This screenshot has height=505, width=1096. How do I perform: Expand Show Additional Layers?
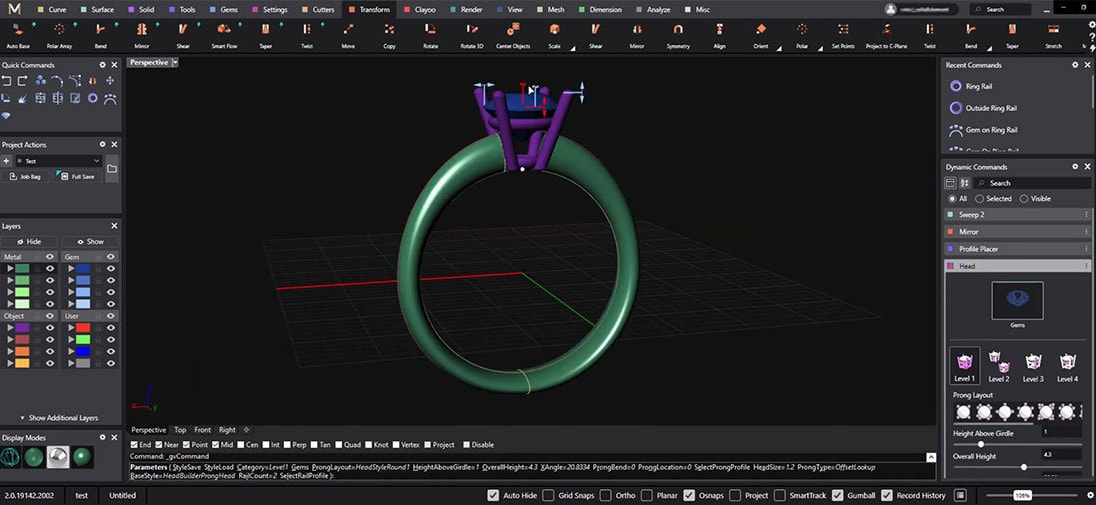[x=61, y=418]
